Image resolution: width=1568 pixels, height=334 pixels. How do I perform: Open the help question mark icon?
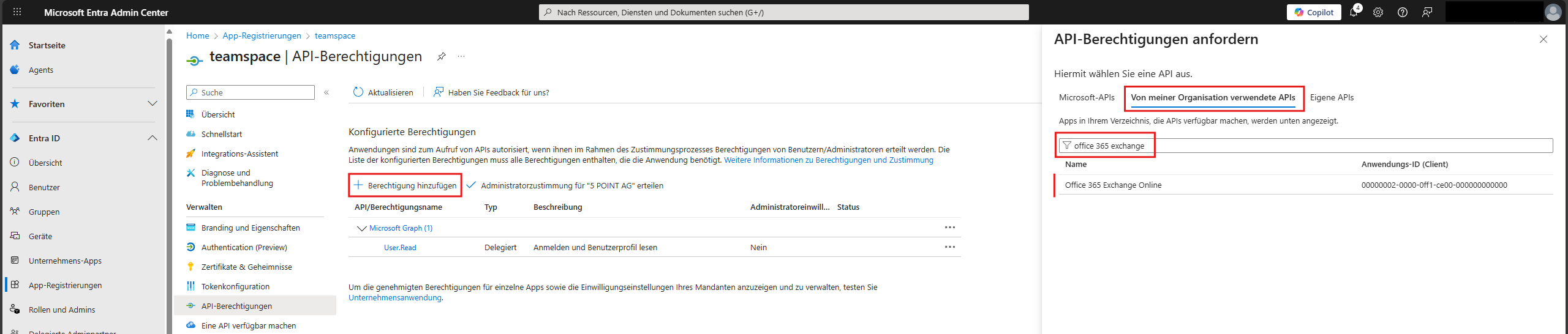[x=1403, y=12]
